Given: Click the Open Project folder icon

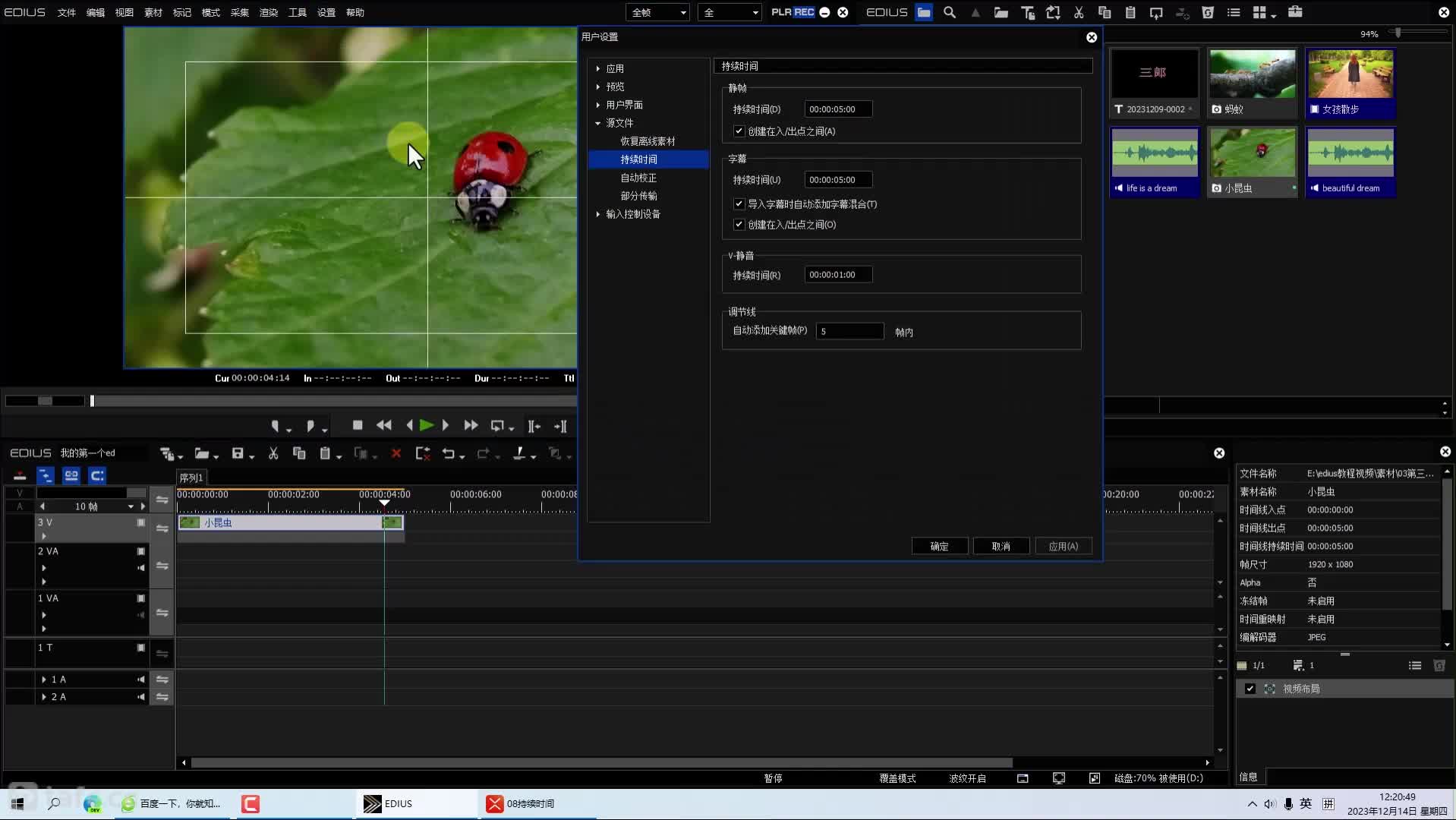Looking at the screenshot, I should [x=202, y=453].
